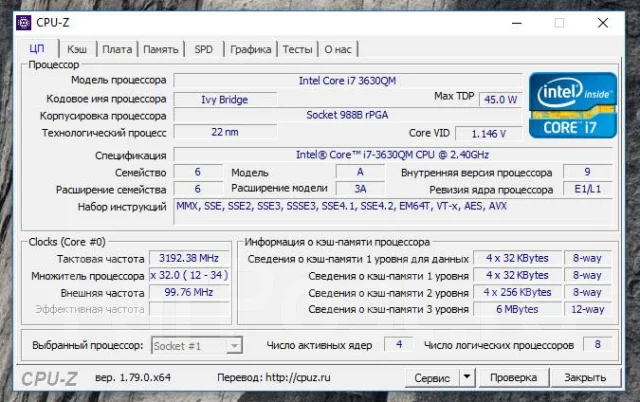The image size is (640, 402).
Task: Click the translation link http://cpuz.ru
Action: click(x=298, y=377)
